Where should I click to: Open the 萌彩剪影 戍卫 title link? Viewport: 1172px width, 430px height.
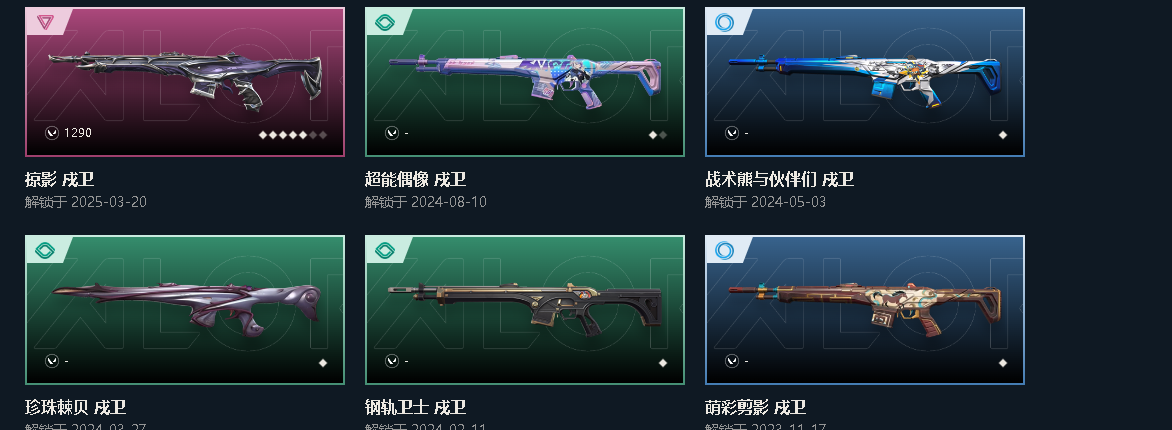(x=755, y=408)
